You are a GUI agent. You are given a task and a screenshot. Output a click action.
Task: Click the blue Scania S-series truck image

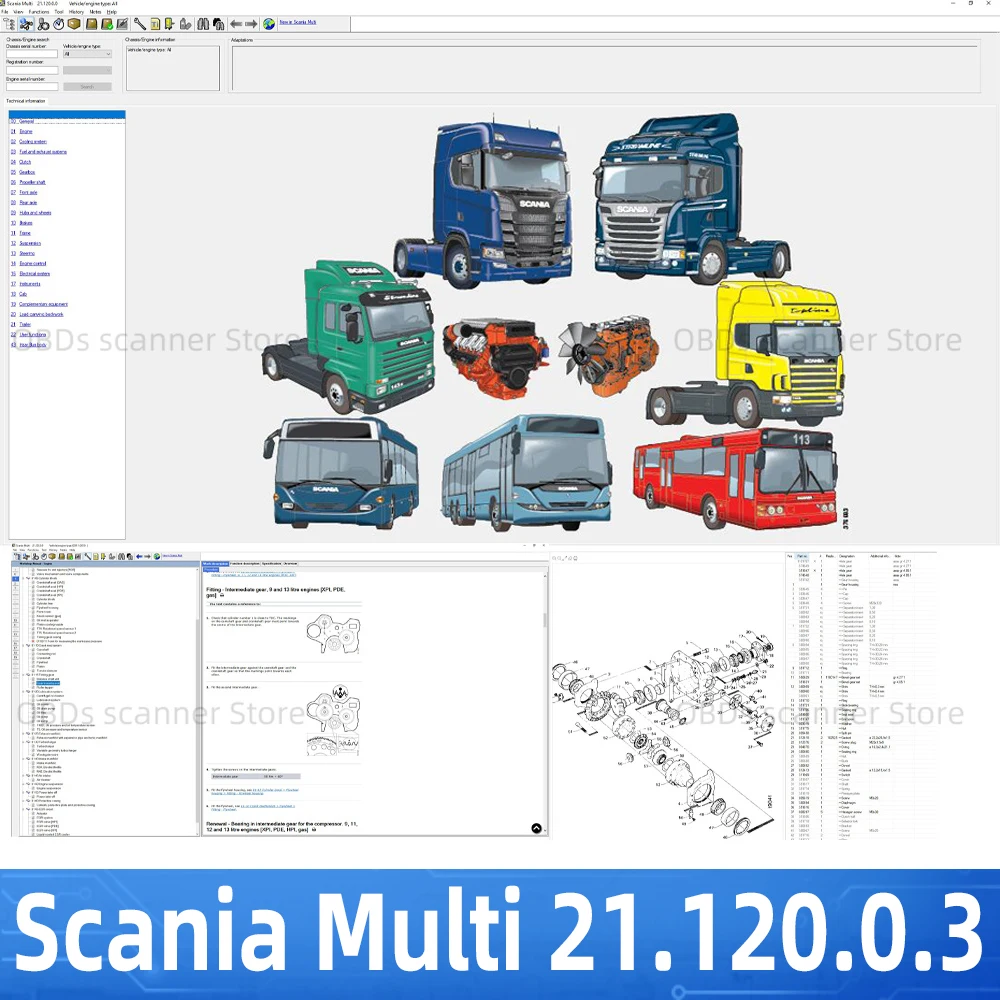pos(483,204)
